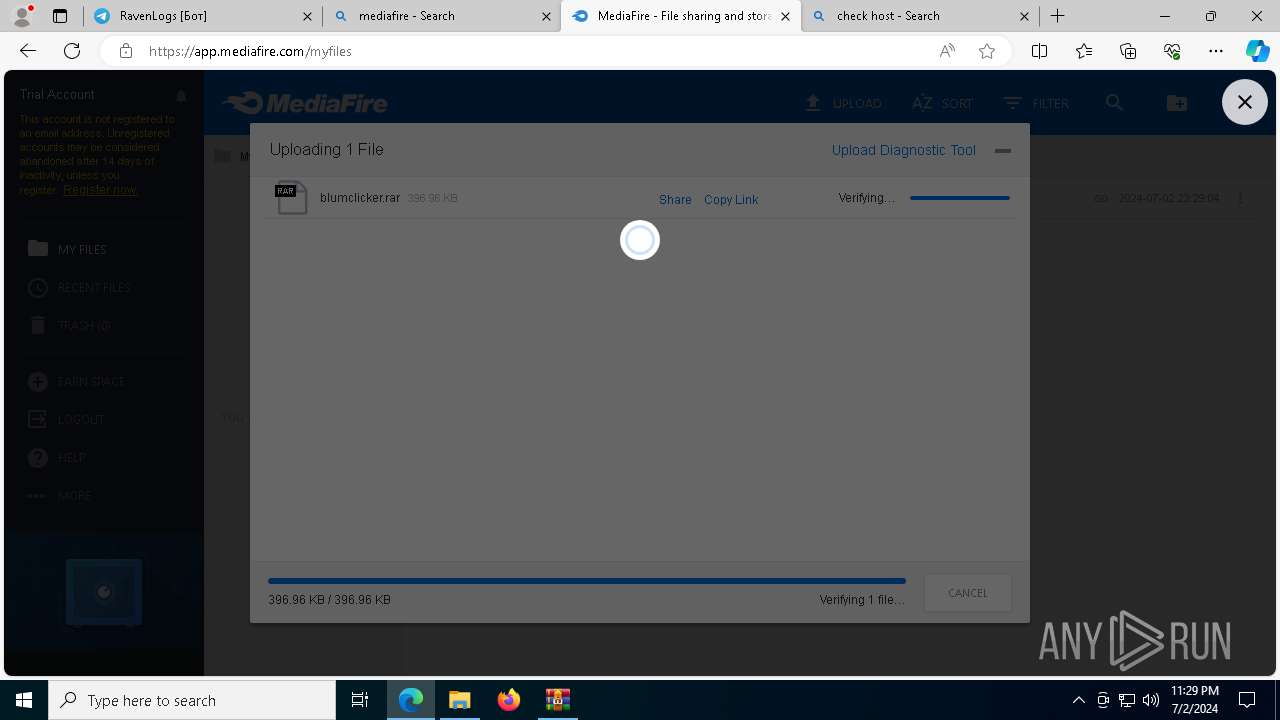
Task: Copy Link for blumclicker.rar
Action: [x=731, y=199]
